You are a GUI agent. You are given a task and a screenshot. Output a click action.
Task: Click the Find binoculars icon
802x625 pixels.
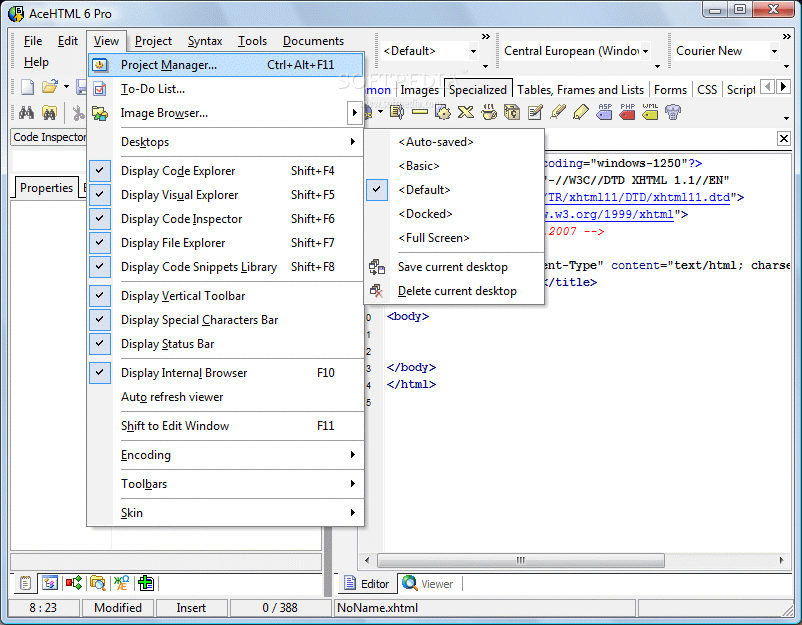click(26, 113)
